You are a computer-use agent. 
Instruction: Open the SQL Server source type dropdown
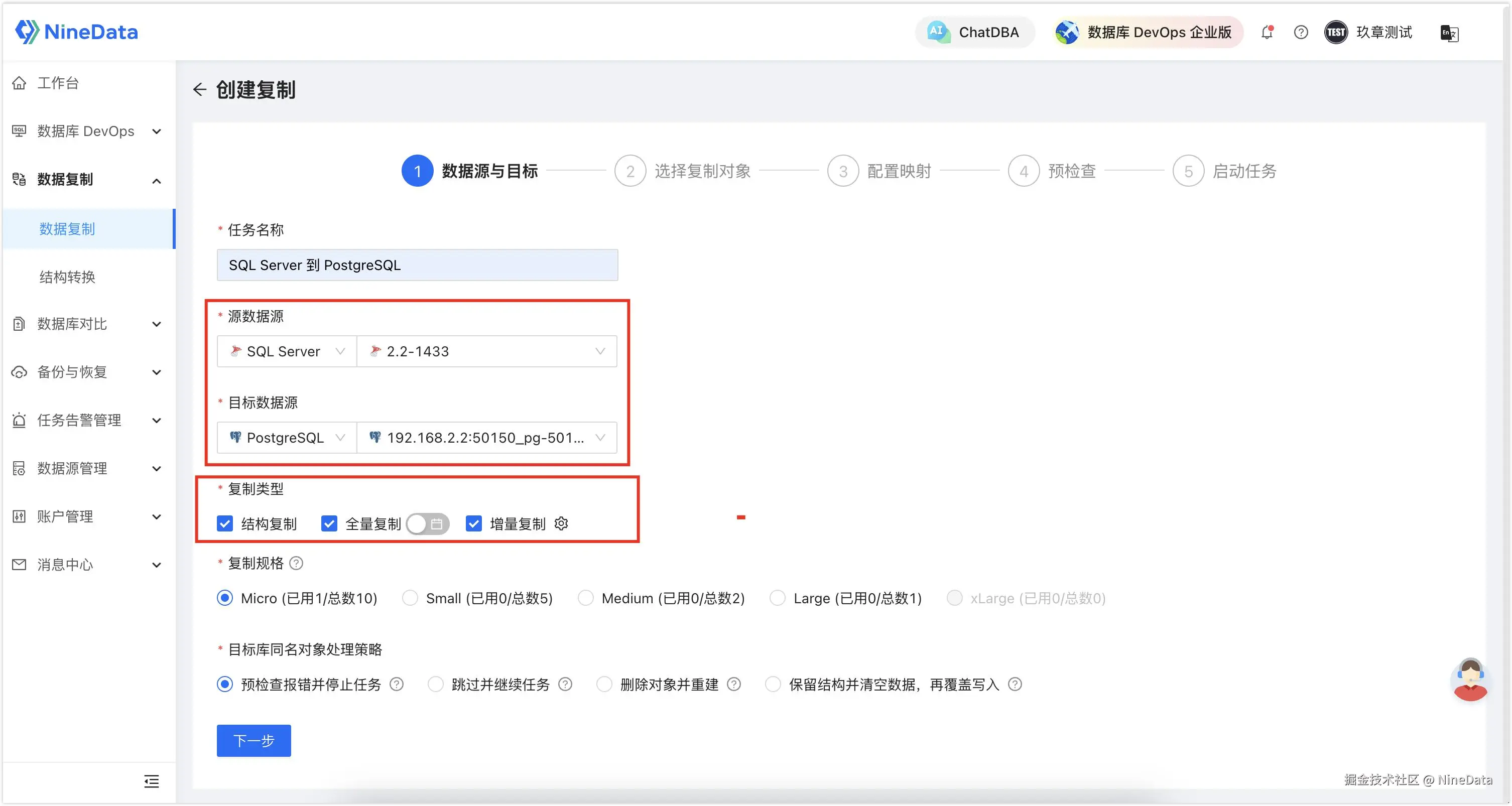(287, 351)
